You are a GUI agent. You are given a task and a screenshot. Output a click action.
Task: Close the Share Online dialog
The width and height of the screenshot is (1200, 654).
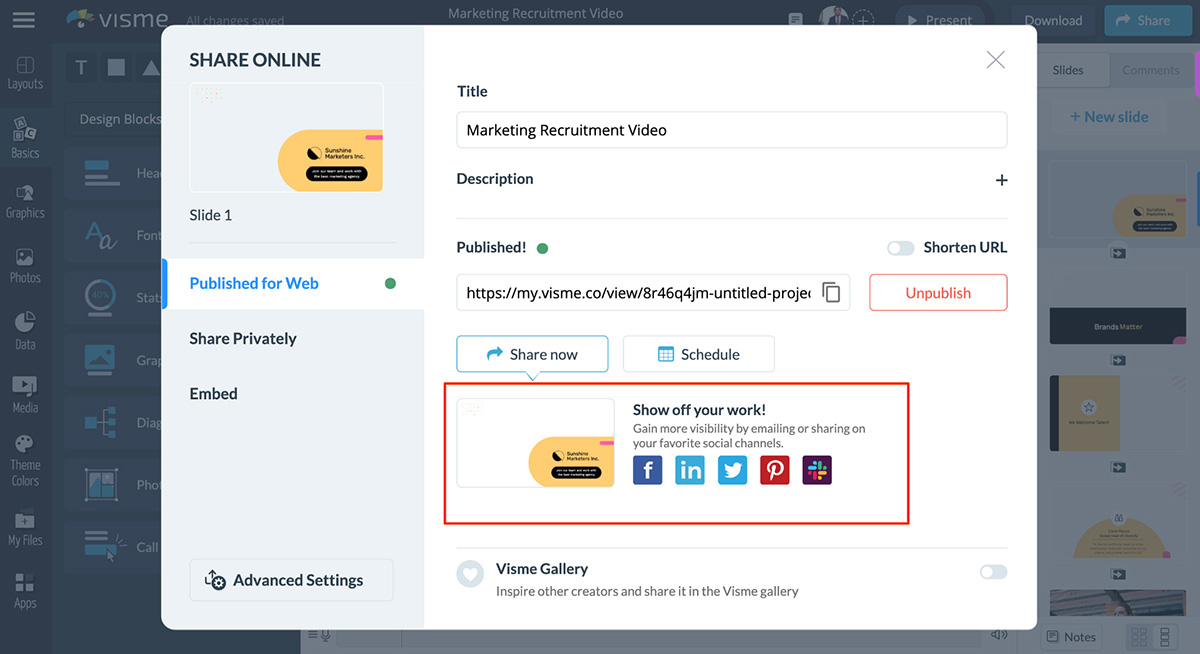tap(995, 60)
